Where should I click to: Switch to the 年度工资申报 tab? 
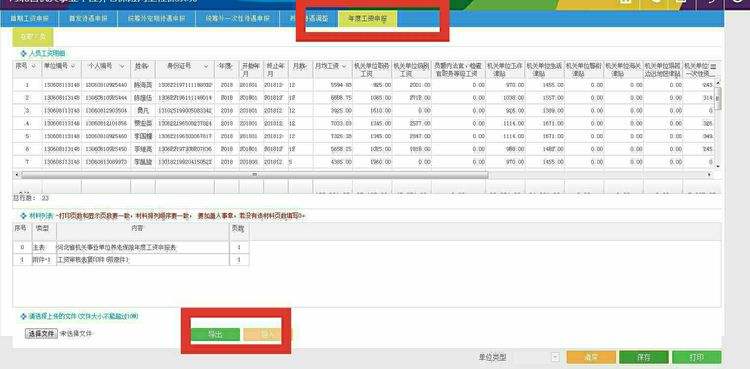367,19
